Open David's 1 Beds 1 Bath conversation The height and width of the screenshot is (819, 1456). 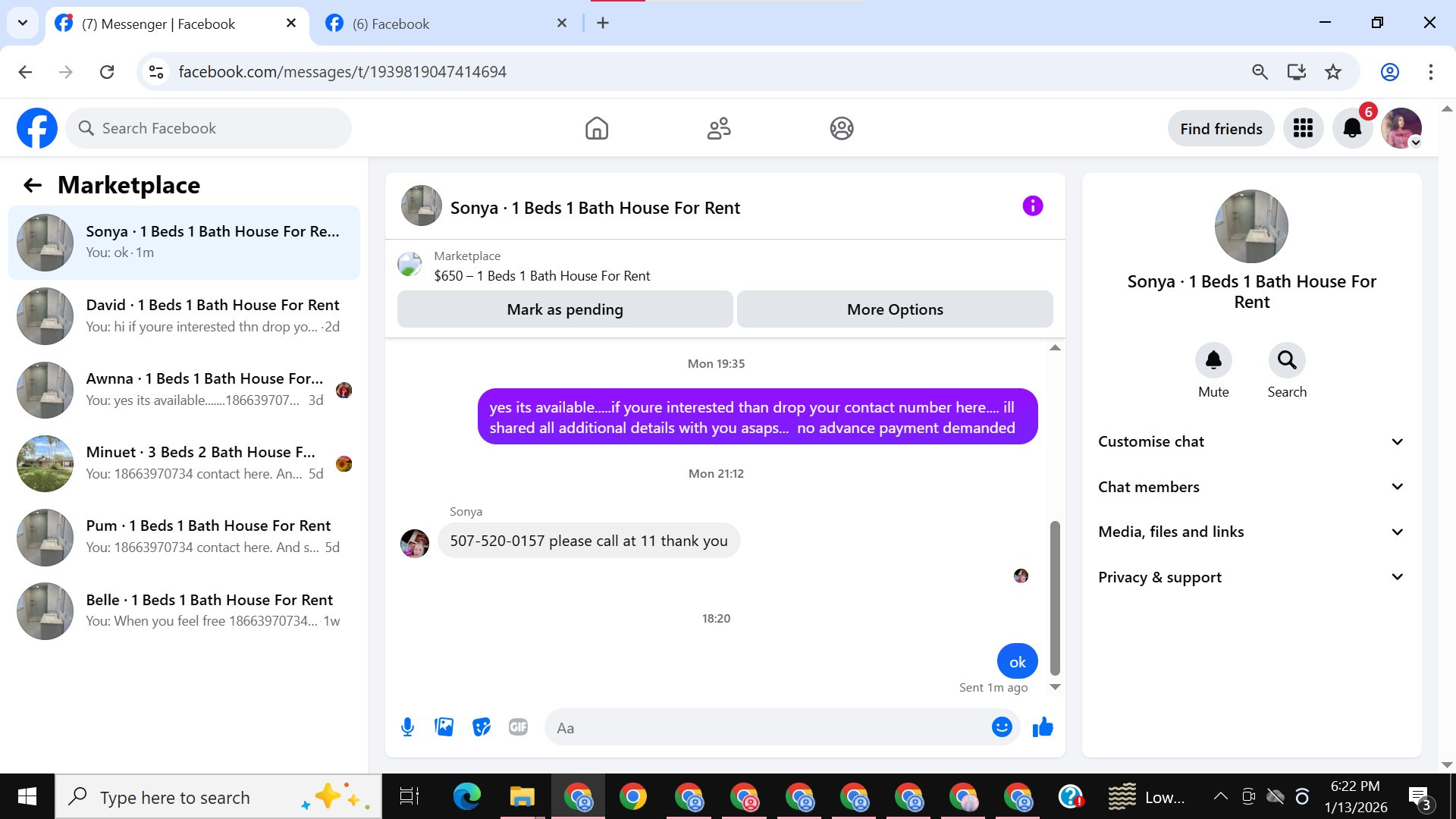tap(184, 315)
